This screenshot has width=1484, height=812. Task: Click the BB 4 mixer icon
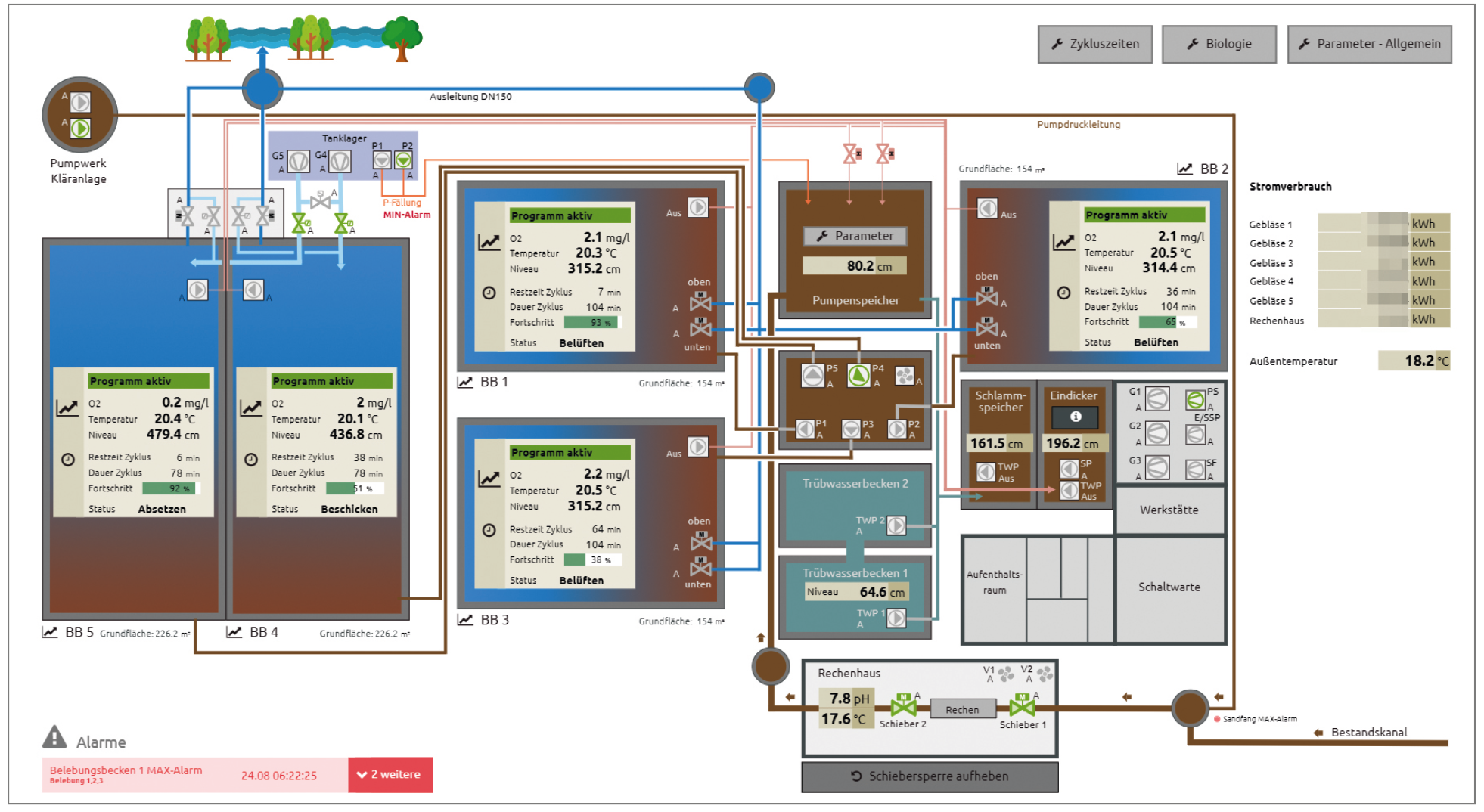(253, 290)
